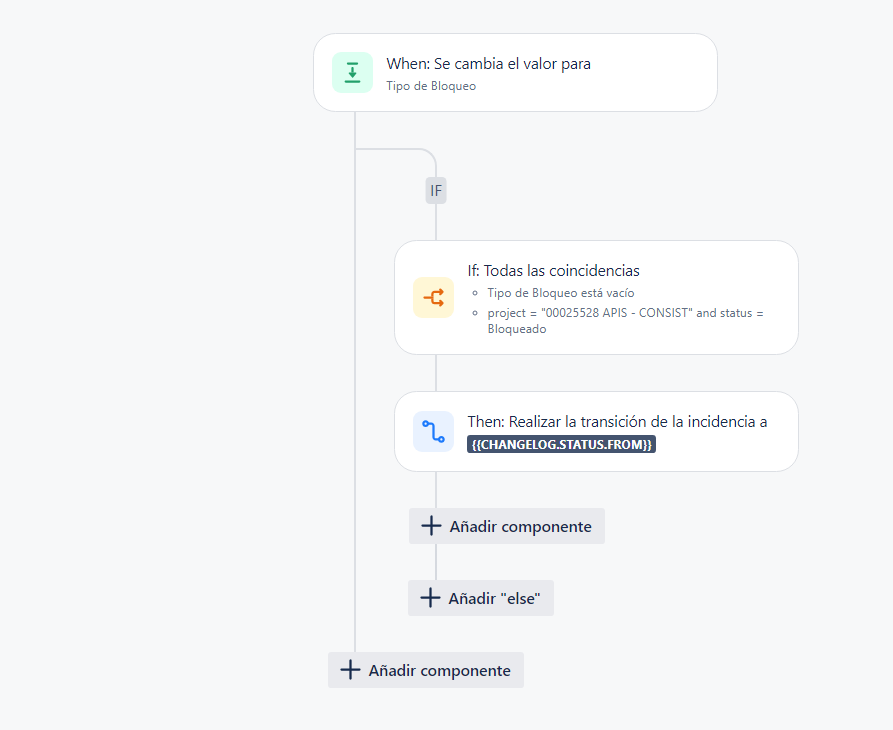Image resolution: width=893 pixels, height=730 pixels.
Task: Click plus icon of bottom Añadir componente
Action: 350,670
